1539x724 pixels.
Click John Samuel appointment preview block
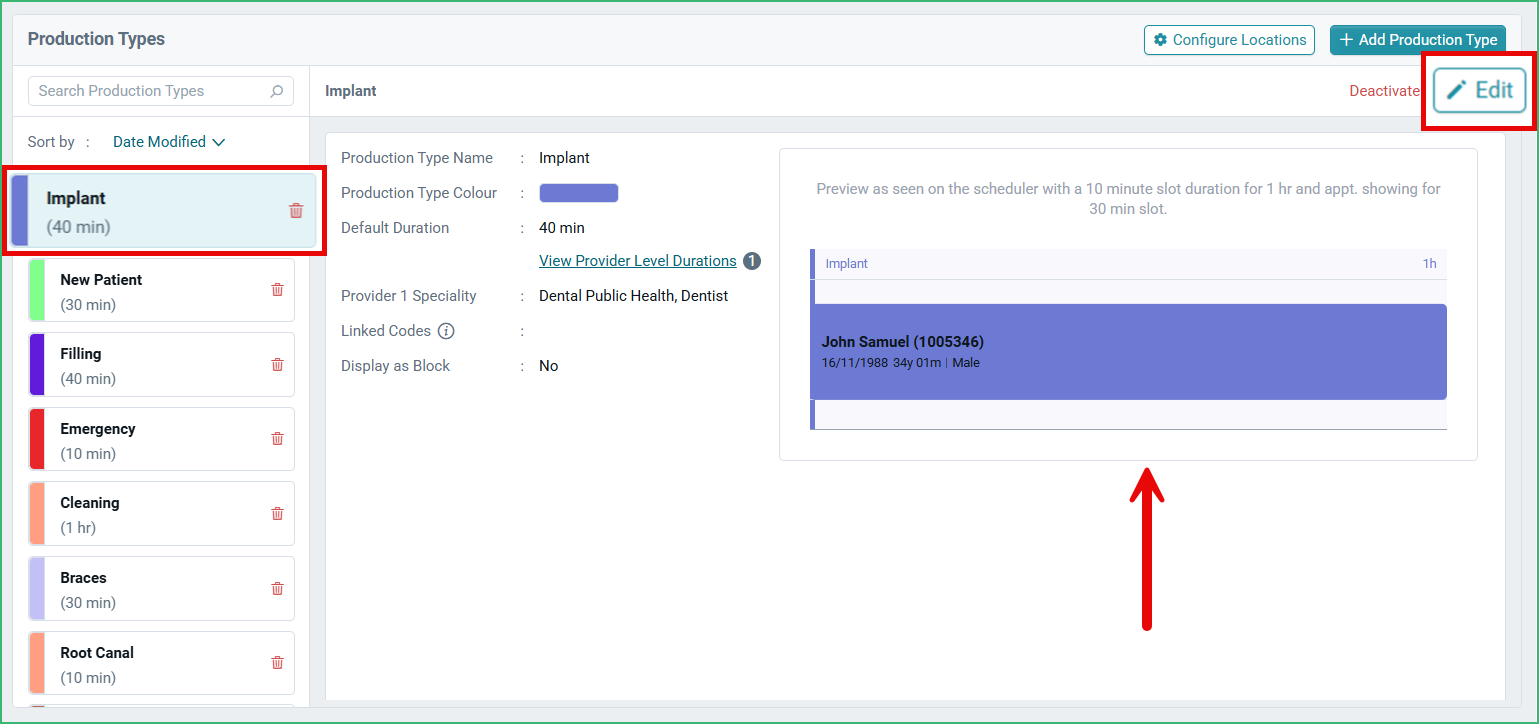pyautogui.click(x=1128, y=352)
